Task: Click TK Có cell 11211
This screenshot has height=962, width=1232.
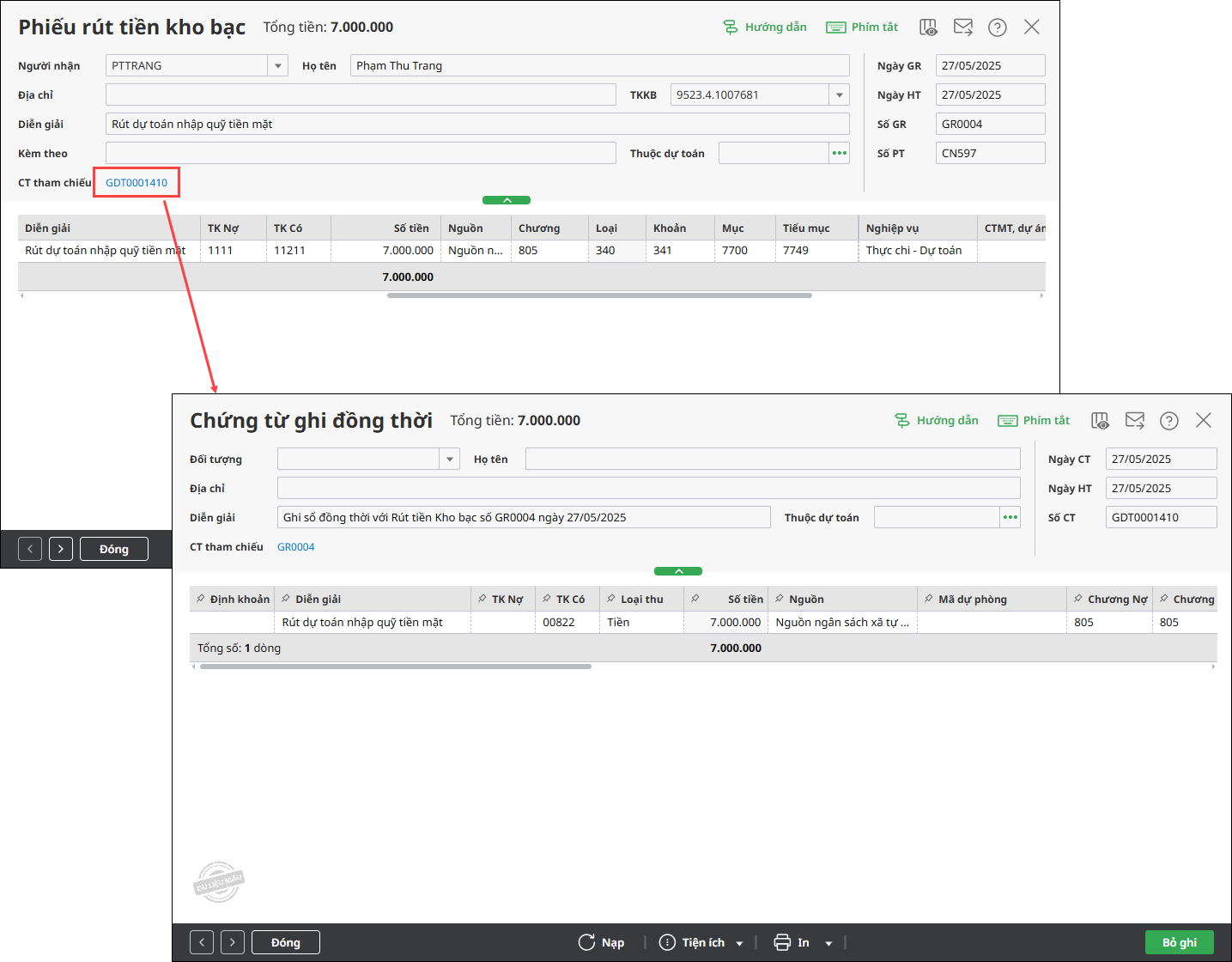Action: (298, 251)
